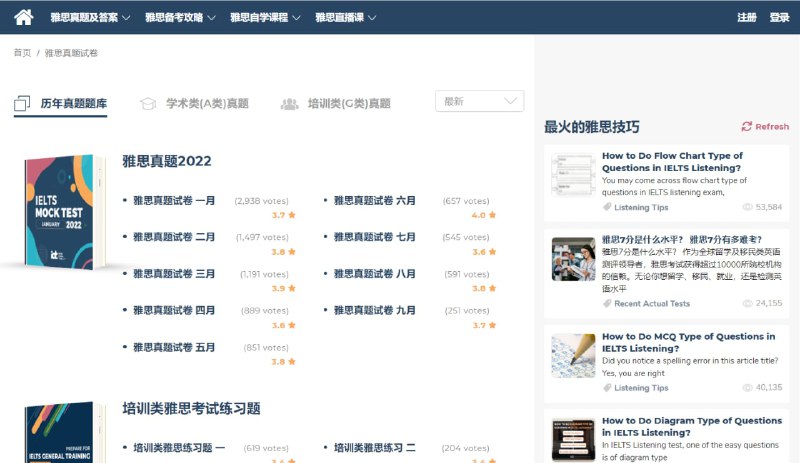Click 首页 in the breadcrumb
The height and width of the screenshot is (463, 800).
pos(22,53)
